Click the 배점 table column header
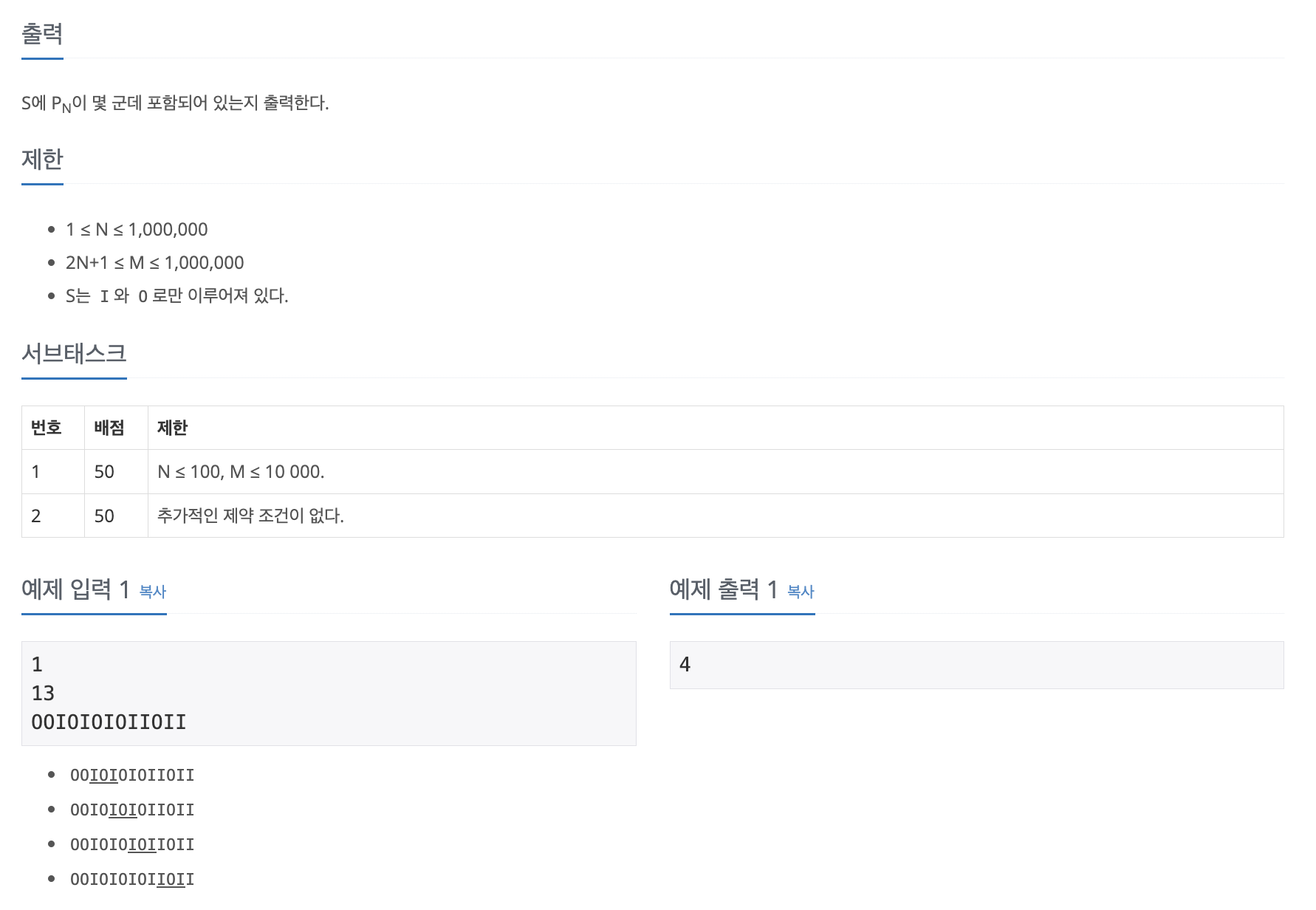This screenshot has height=910, width=1316. [x=109, y=428]
